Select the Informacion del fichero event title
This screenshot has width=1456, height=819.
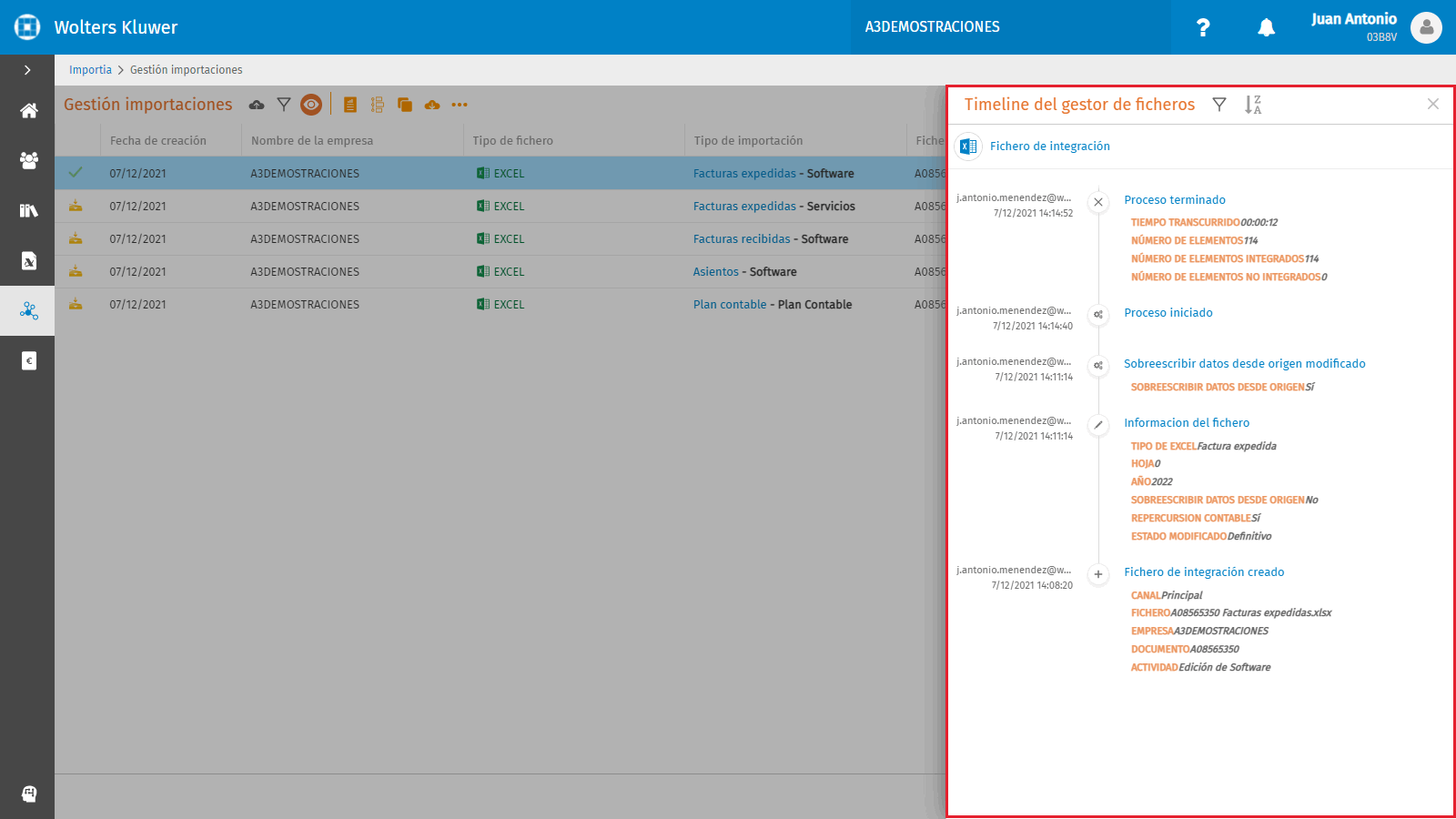coord(1187,423)
